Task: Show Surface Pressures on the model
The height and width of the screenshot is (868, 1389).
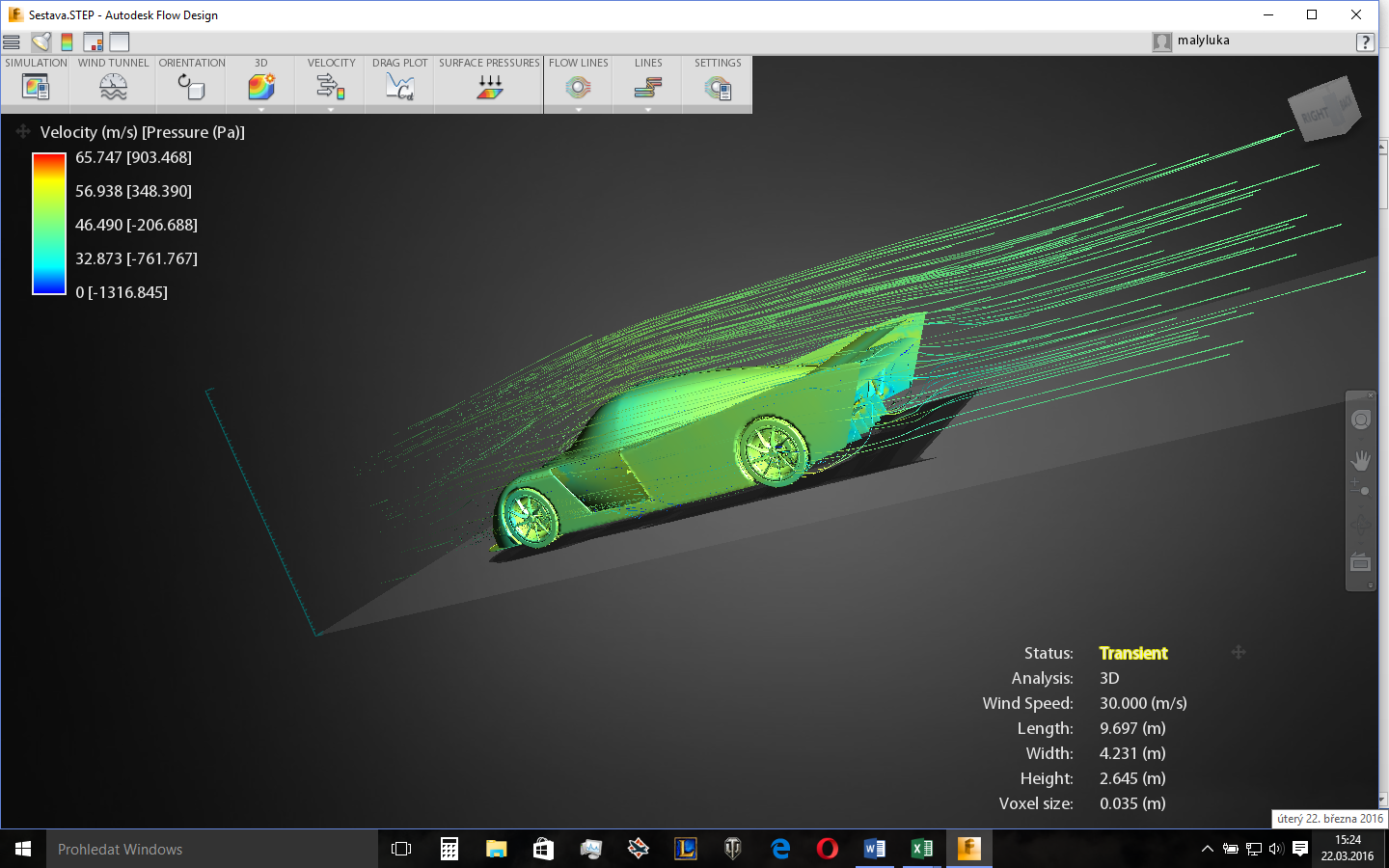Action: 489,87
